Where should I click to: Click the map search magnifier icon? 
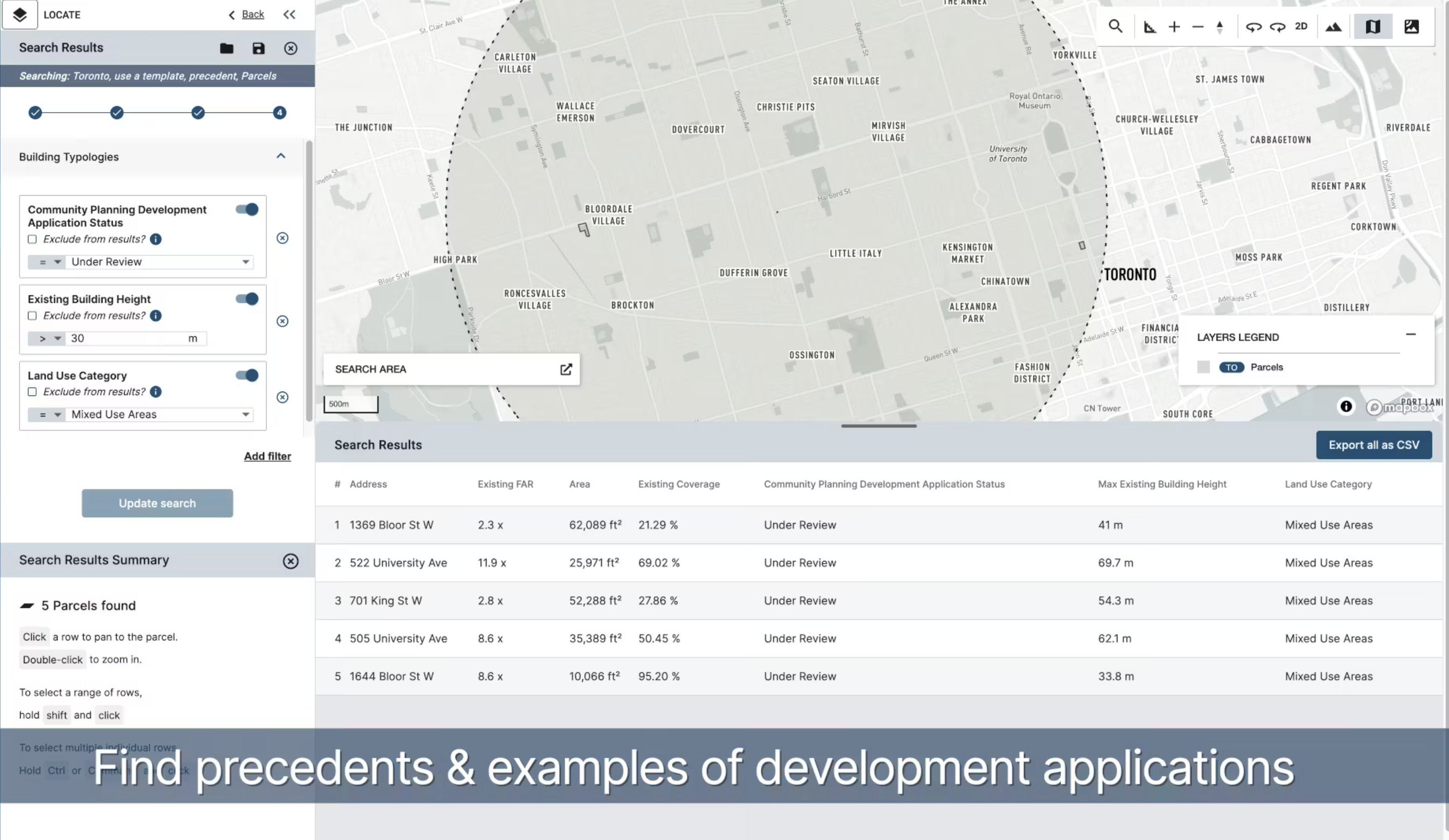pos(1115,27)
